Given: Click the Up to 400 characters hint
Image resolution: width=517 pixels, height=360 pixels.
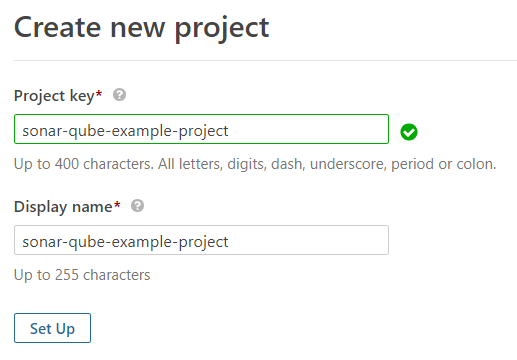Looking at the screenshot, I should click(x=255, y=164).
